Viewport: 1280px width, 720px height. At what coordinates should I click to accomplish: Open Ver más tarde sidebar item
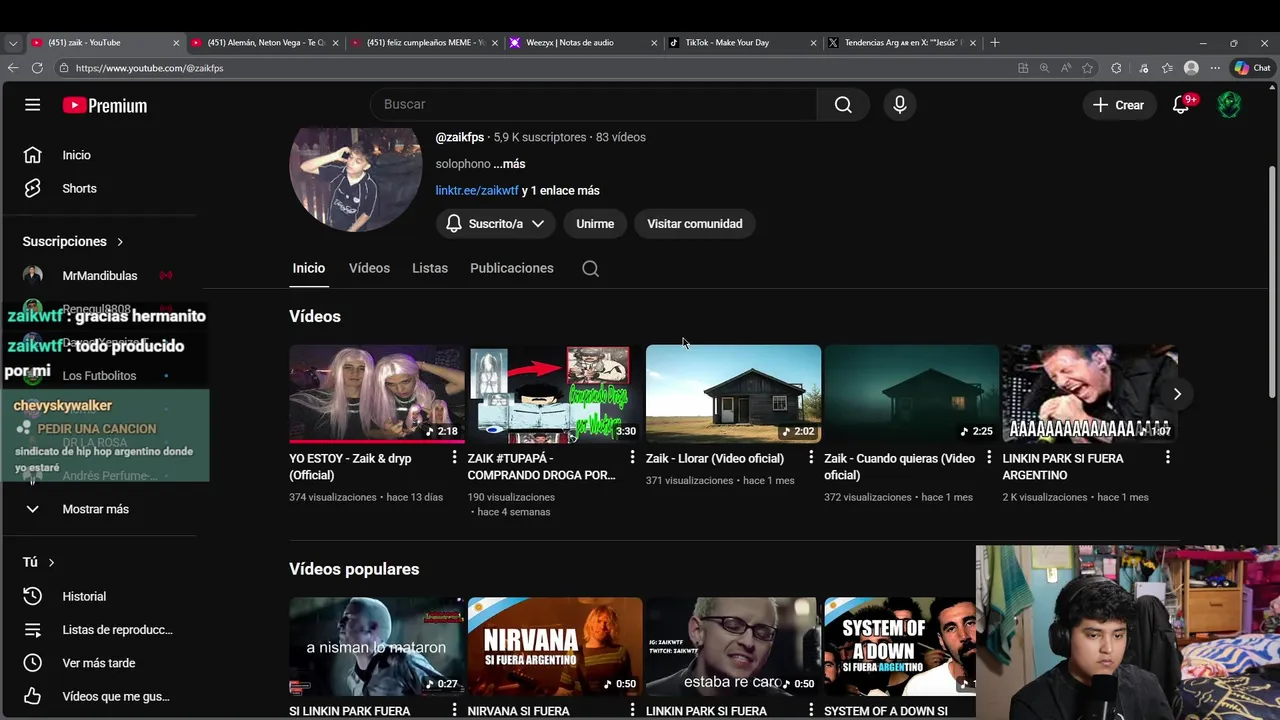pyautogui.click(x=99, y=663)
